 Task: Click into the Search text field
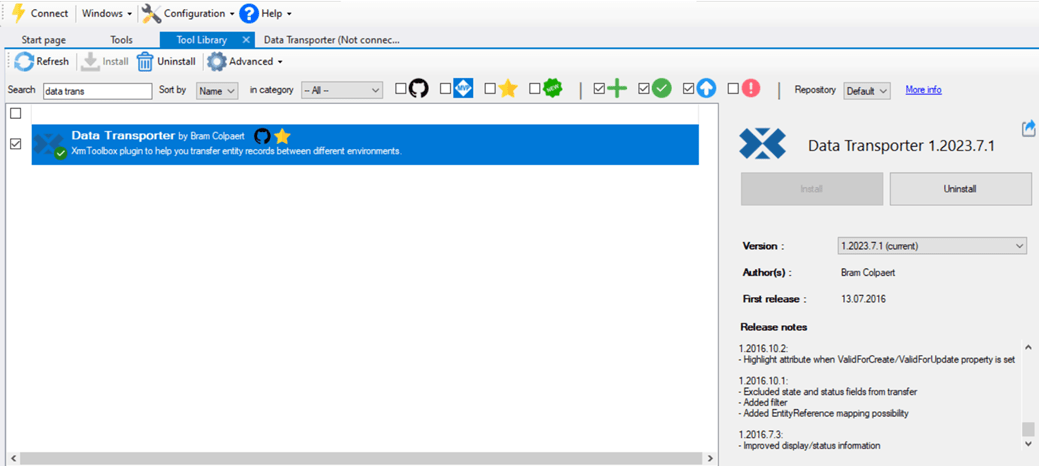[x=97, y=90]
